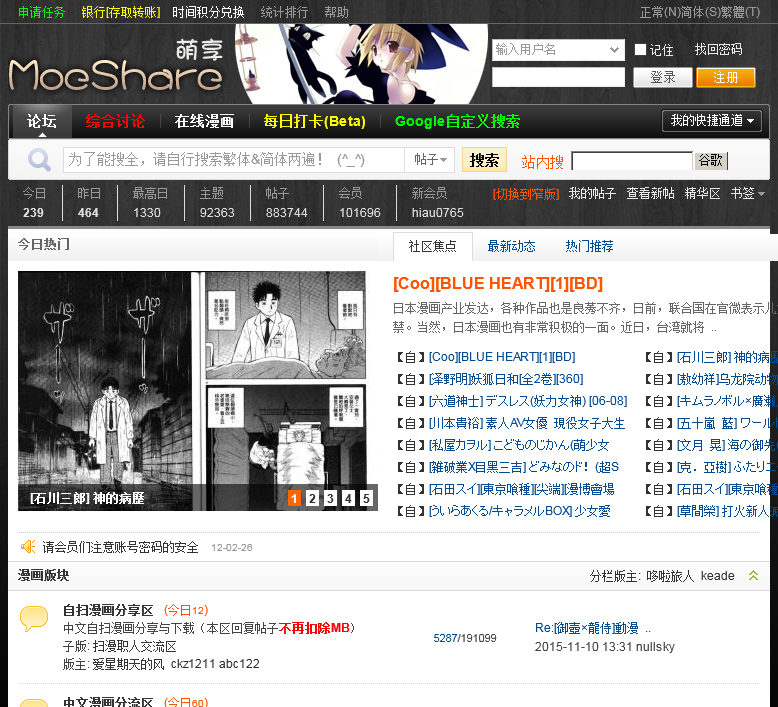
Task: Open link [うぃらあくる/キャラメルBOX]少女愛
Action: (x=519, y=511)
